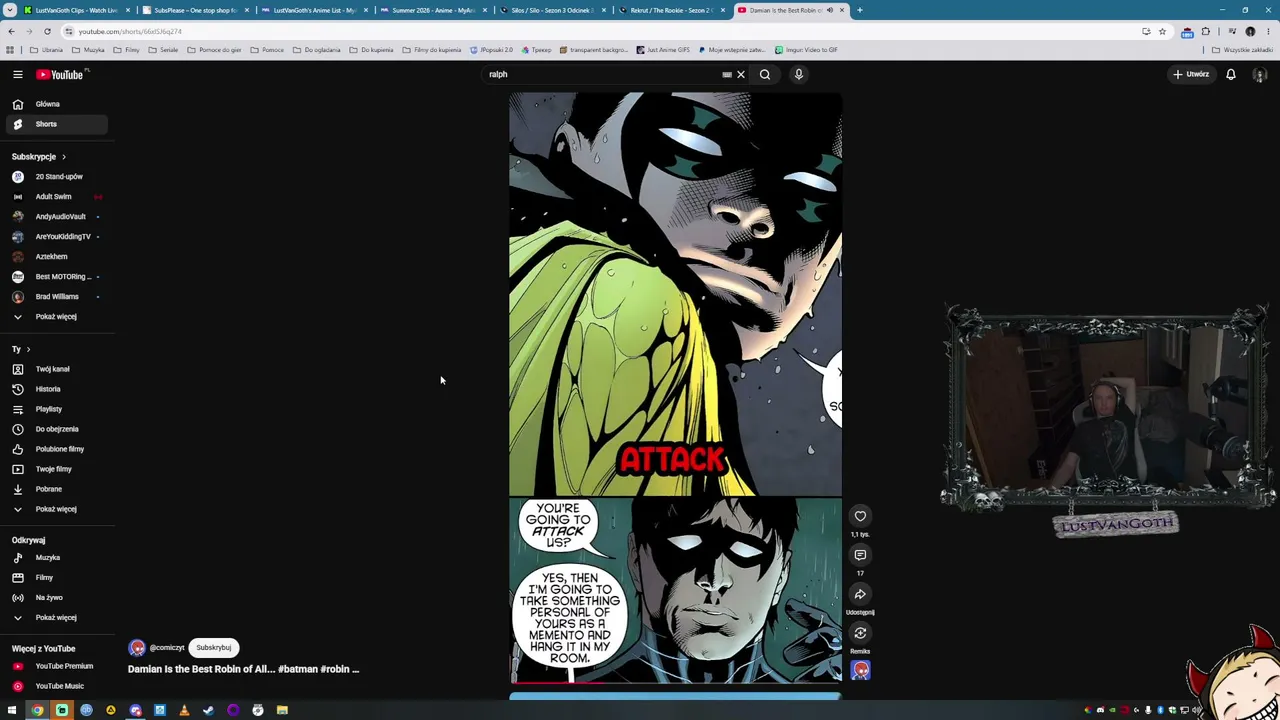Open the YouTube account avatar menu
1280x720 pixels.
click(1260, 74)
